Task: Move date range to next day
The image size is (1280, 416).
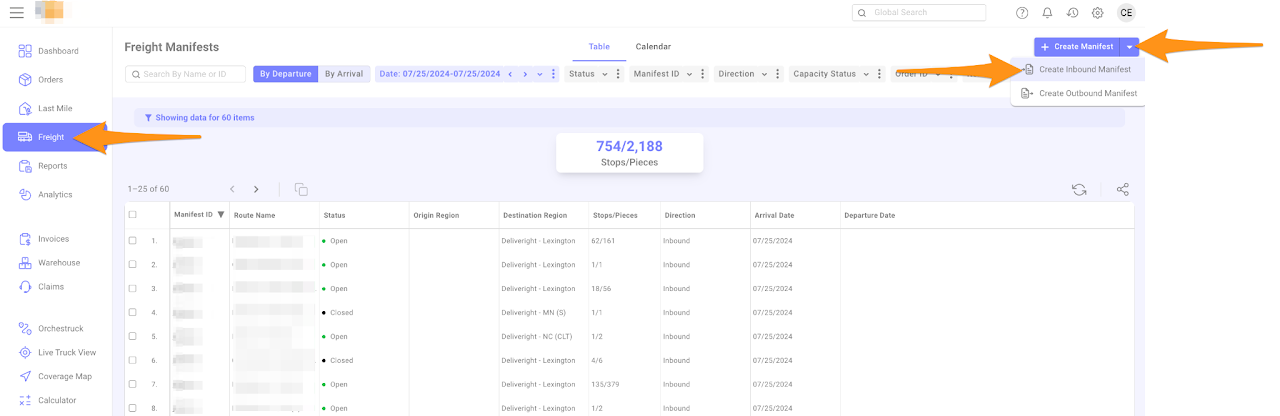Action: click(x=525, y=74)
